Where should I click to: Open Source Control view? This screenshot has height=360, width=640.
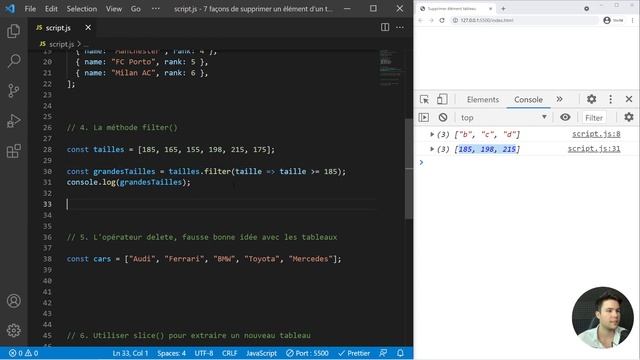[13, 91]
